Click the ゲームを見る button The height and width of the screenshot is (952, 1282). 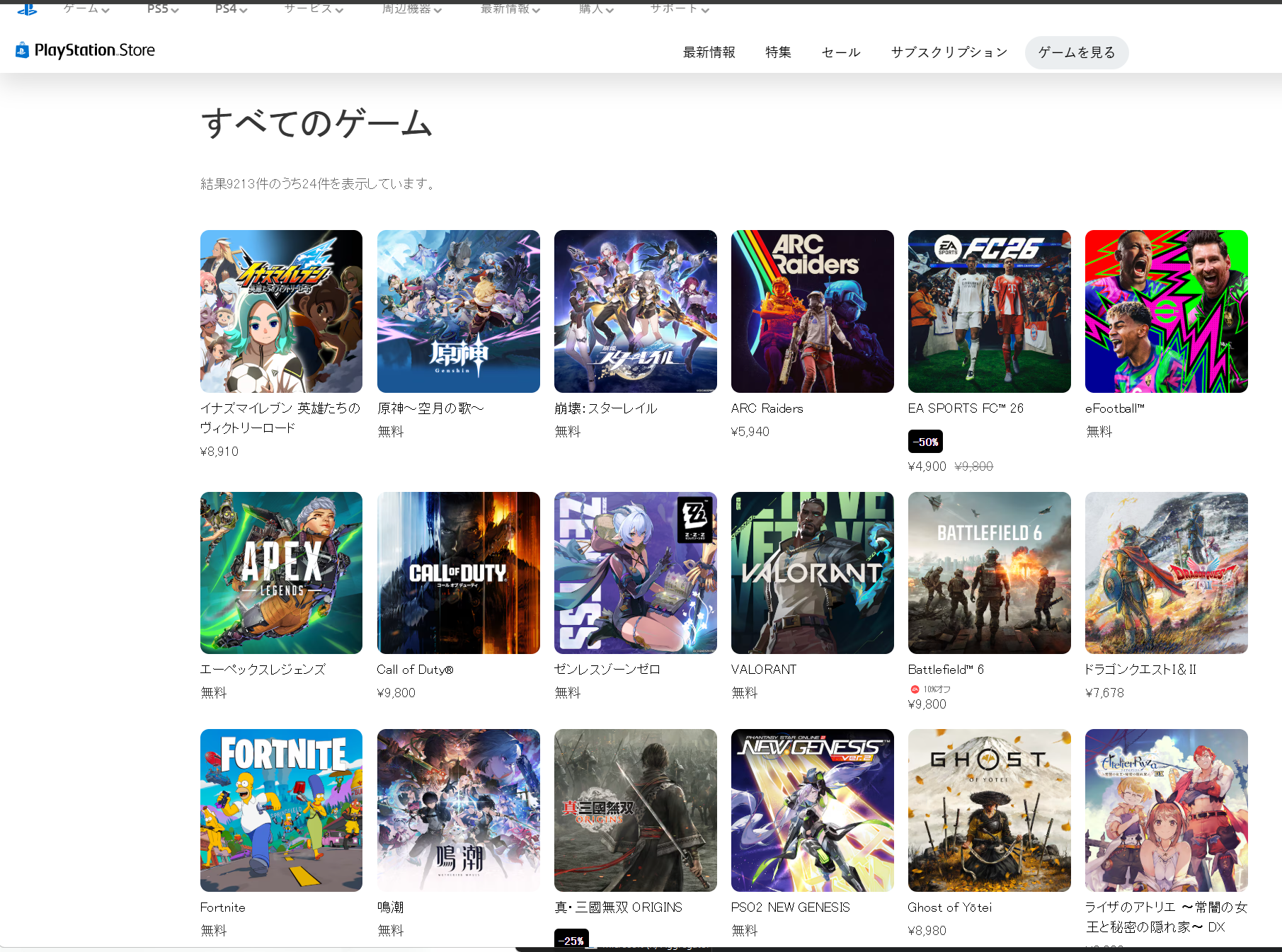tap(1076, 52)
